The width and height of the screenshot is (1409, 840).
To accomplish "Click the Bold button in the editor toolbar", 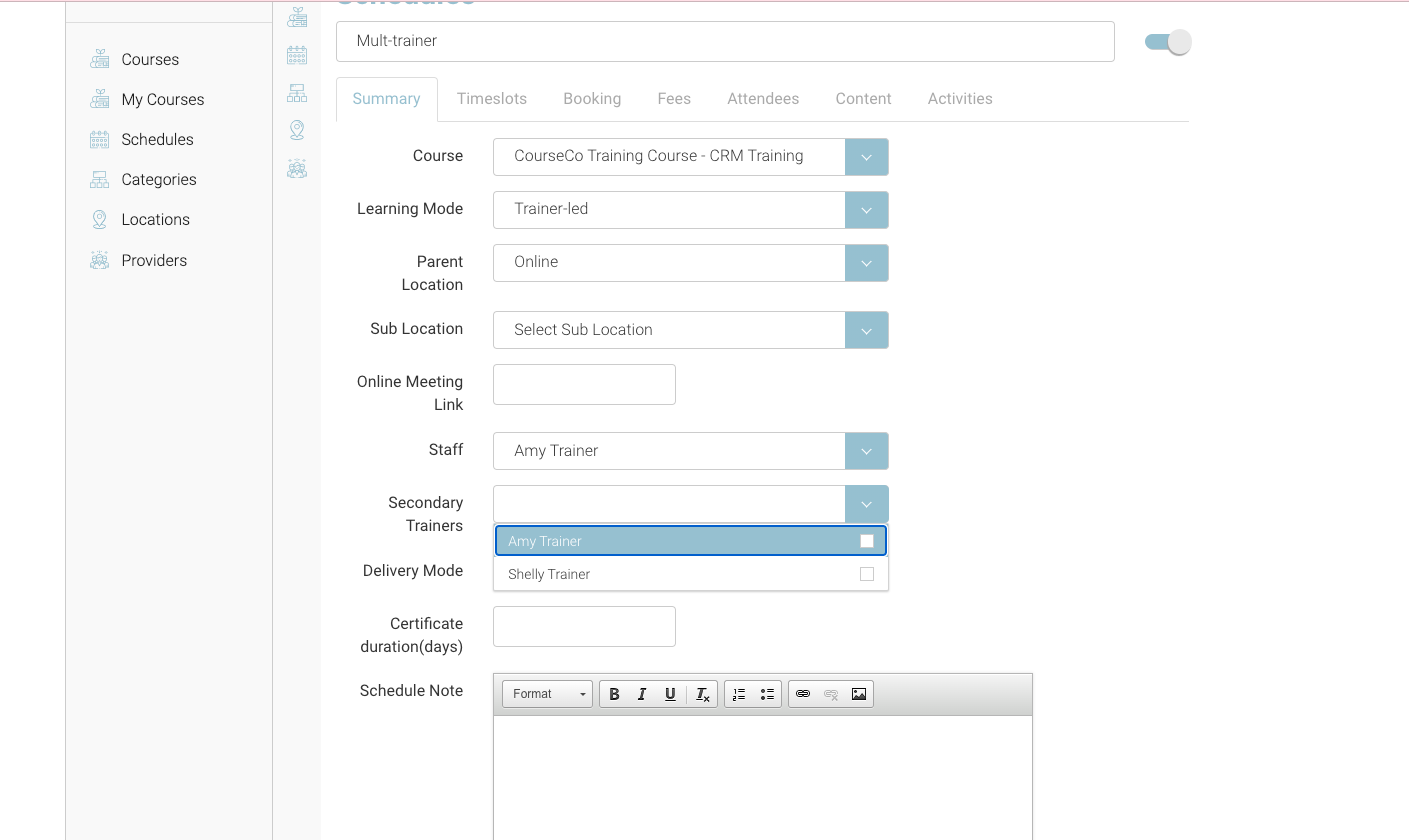I will (614, 694).
